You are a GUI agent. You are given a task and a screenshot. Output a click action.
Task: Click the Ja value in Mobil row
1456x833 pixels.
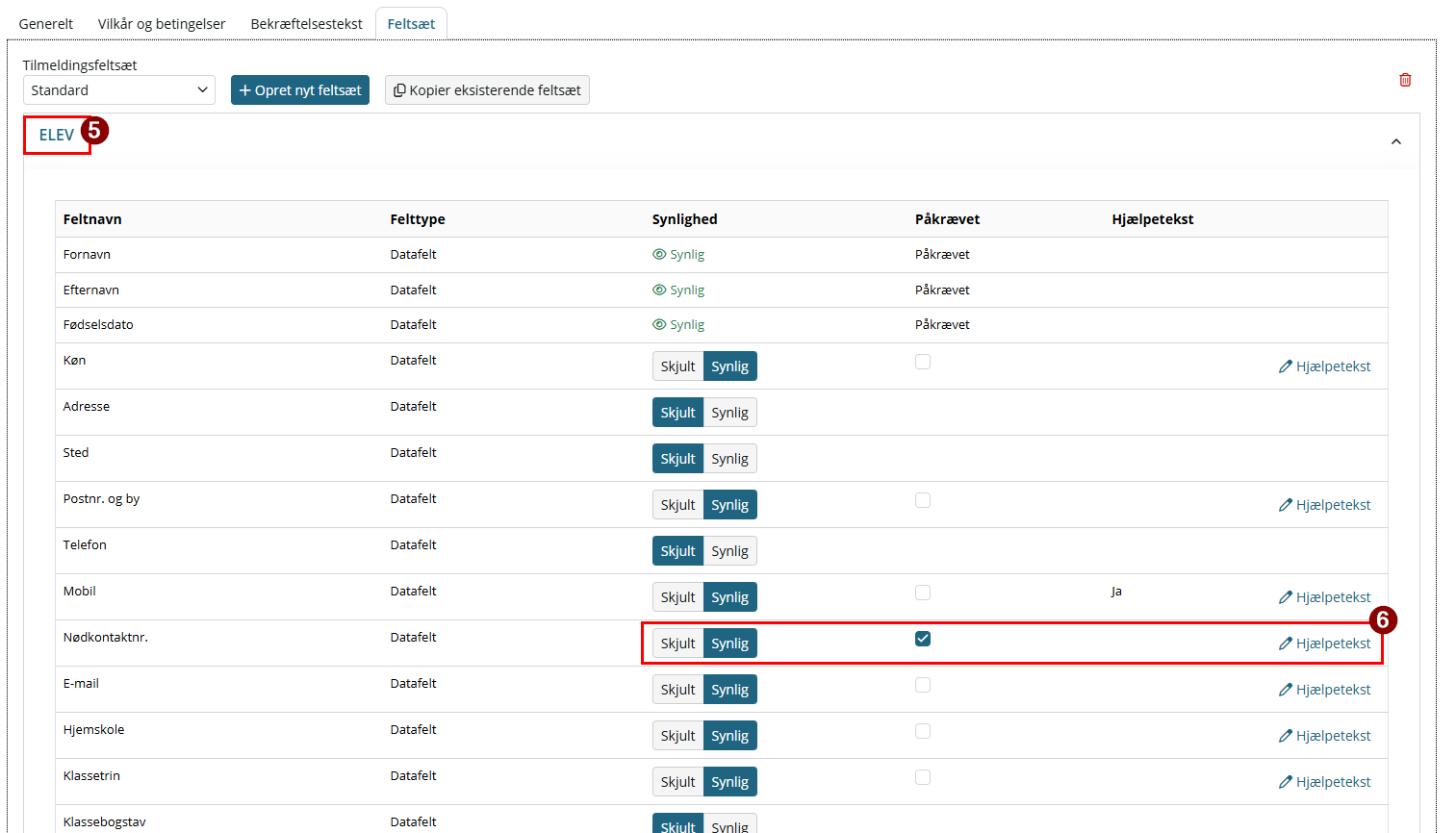[x=1116, y=592]
